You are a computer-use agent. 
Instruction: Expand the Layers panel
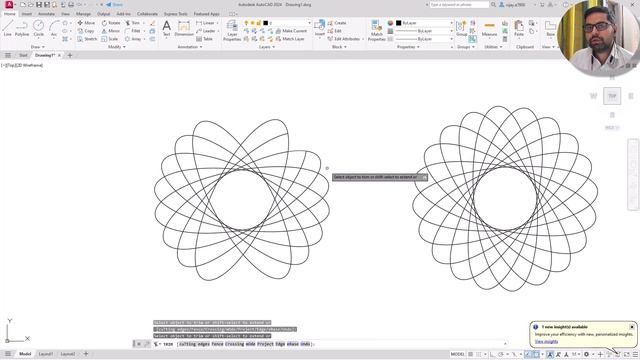[x=267, y=47]
